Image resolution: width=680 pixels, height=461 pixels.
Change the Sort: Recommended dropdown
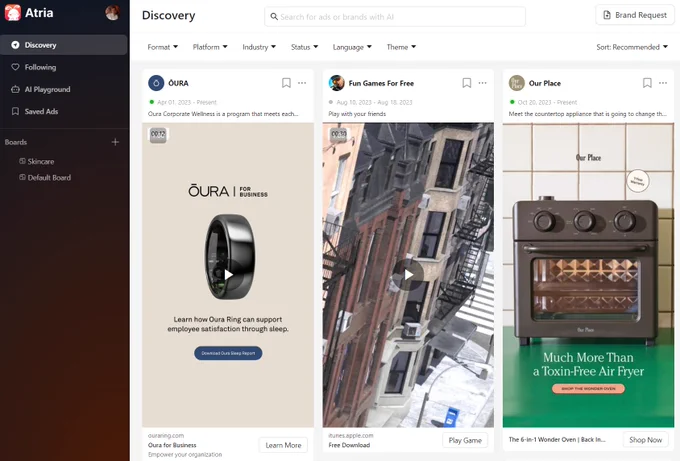[x=632, y=47]
